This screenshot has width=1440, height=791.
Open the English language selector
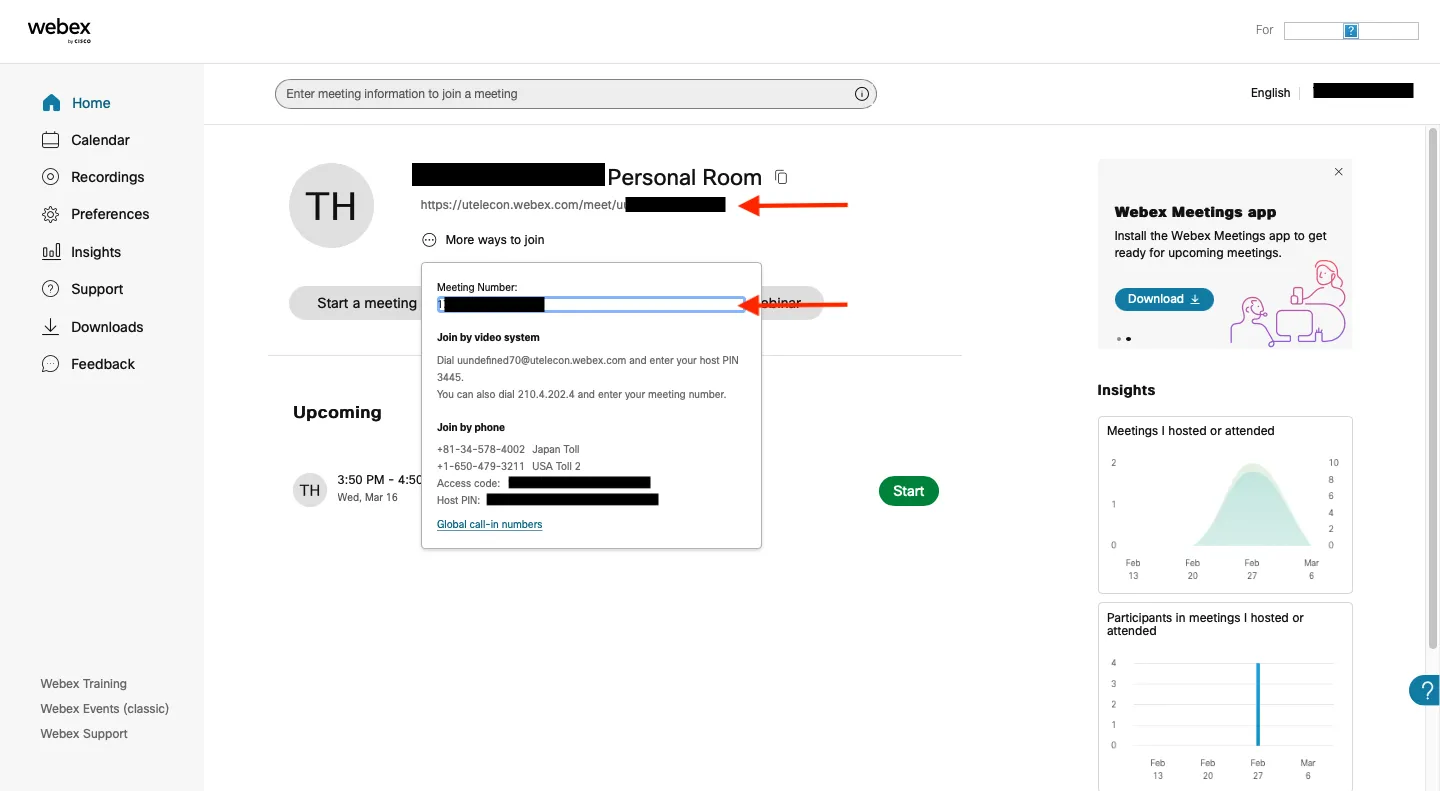1270,93
